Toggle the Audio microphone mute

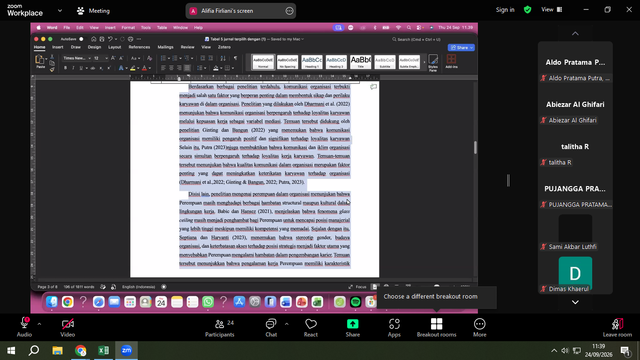click(x=24, y=328)
